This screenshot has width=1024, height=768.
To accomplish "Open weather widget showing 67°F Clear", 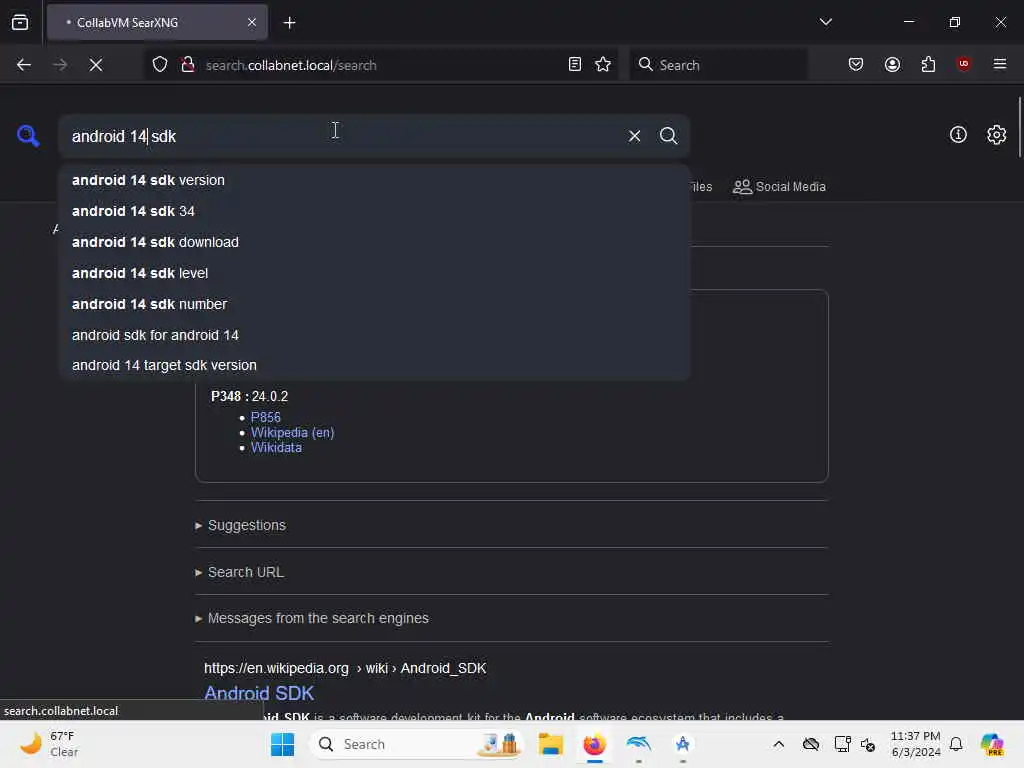I will click(x=49, y=744).
